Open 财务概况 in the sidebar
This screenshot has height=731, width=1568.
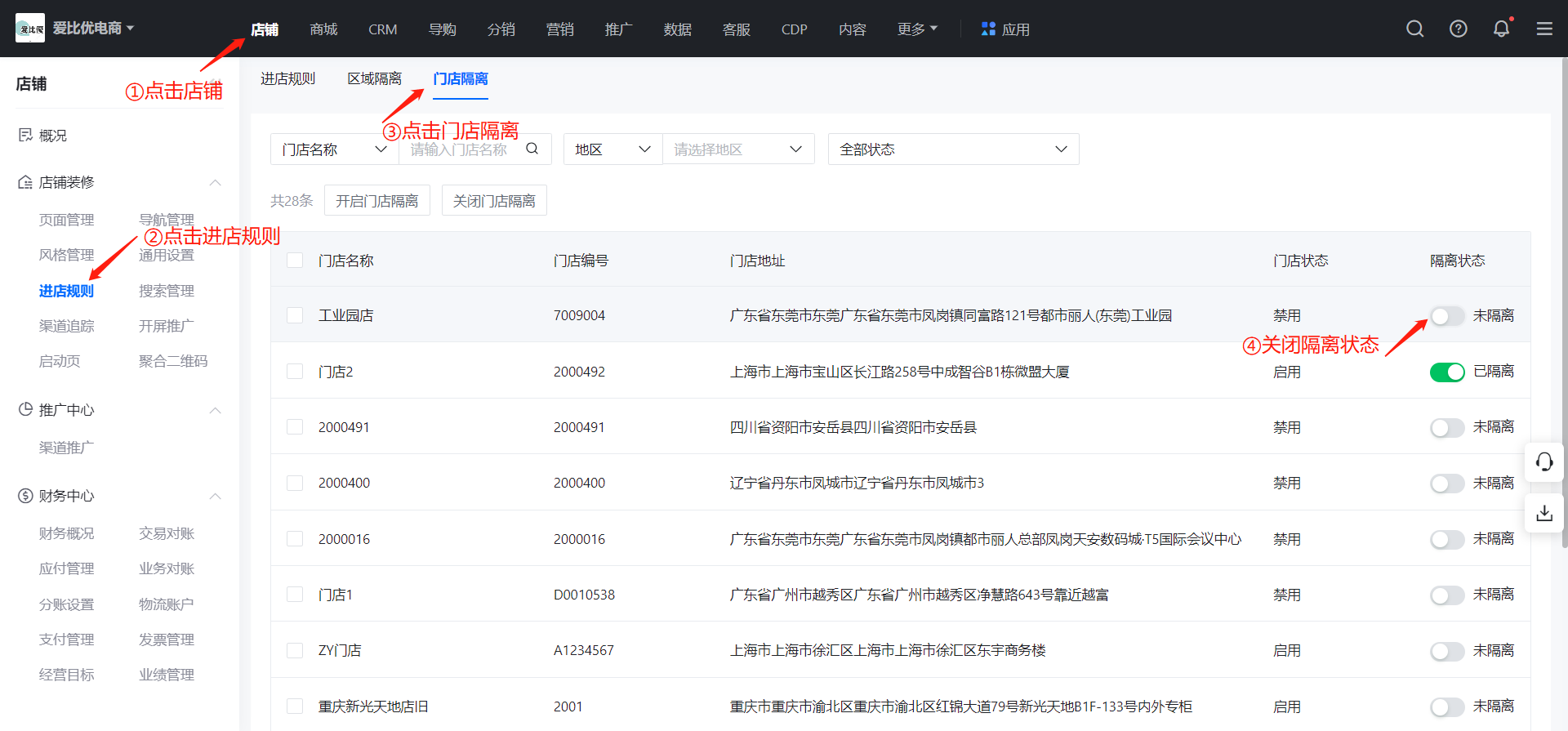click(66, 533)
